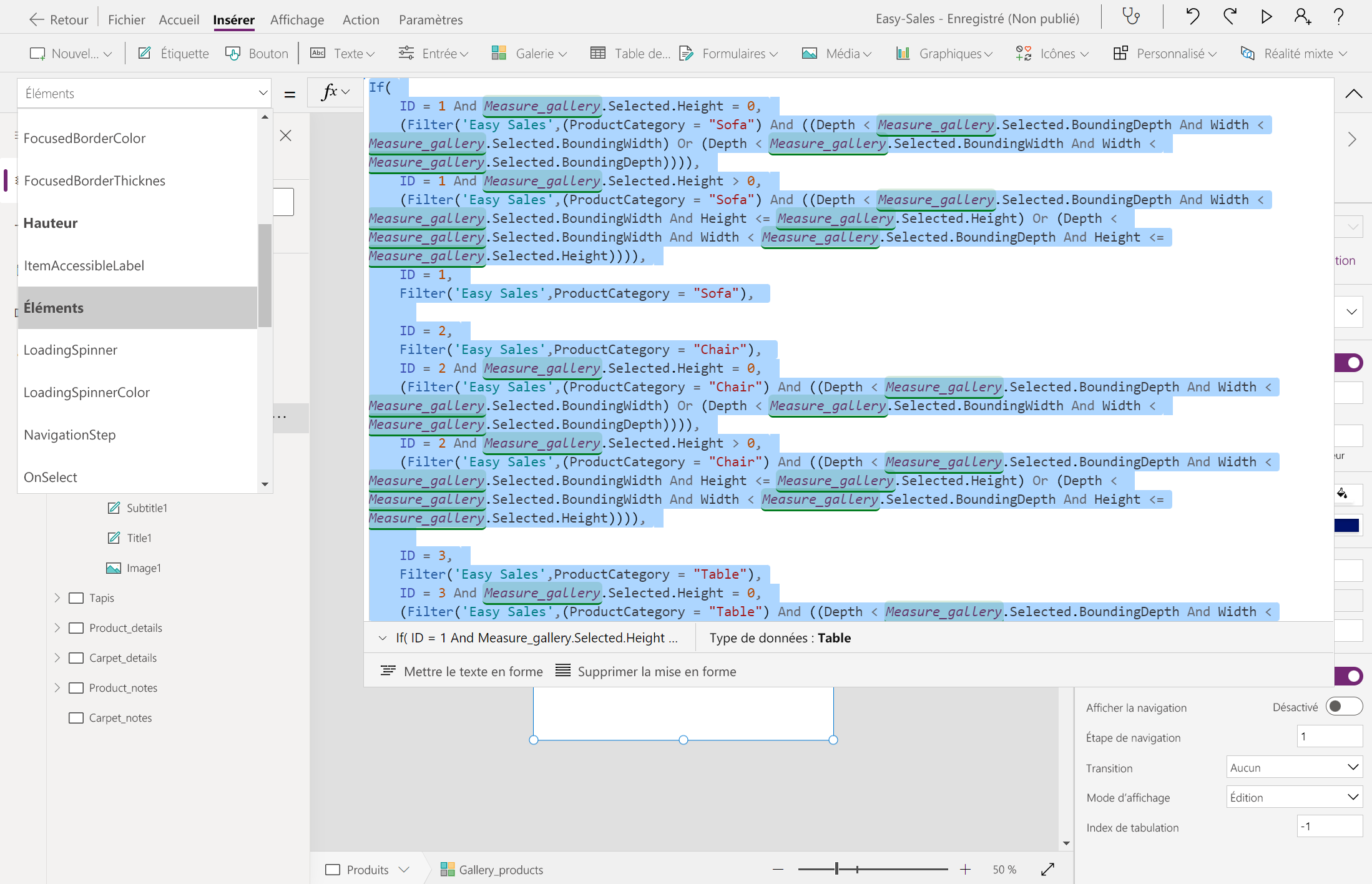The image size is (1372, 884).
Task: Open the Share user icon
Action: [x=1302, y=17]
